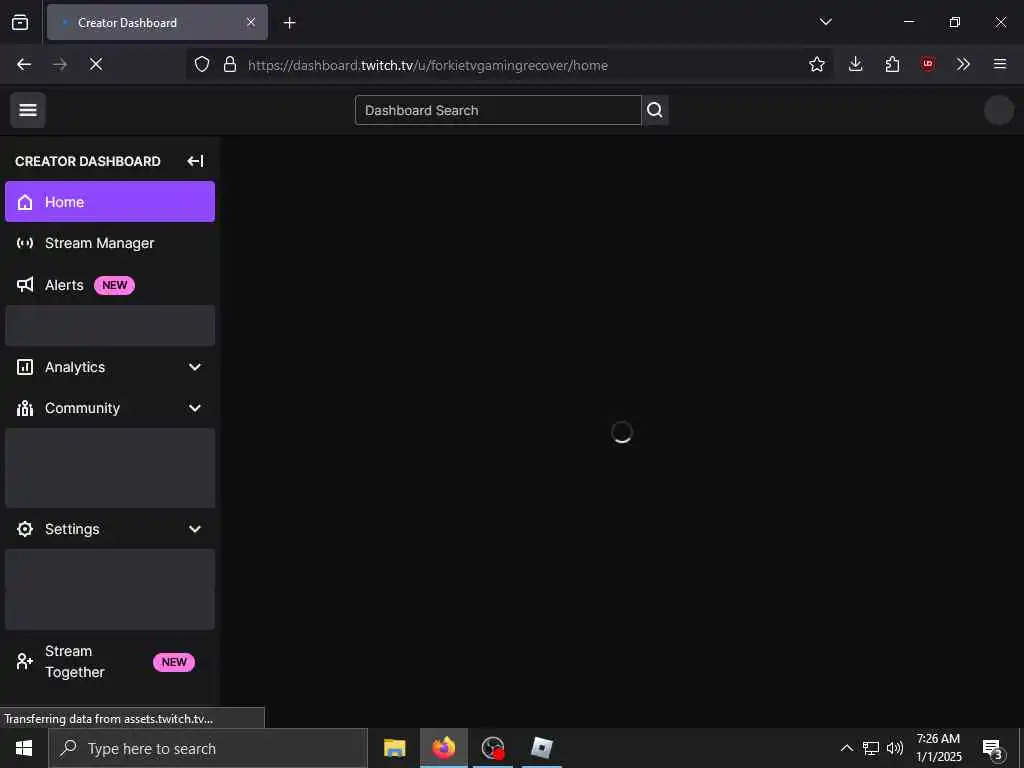
Task: Open the hamburger navigation menu in dashboard header
Action: pyautogui.click(x=27, y=110)
